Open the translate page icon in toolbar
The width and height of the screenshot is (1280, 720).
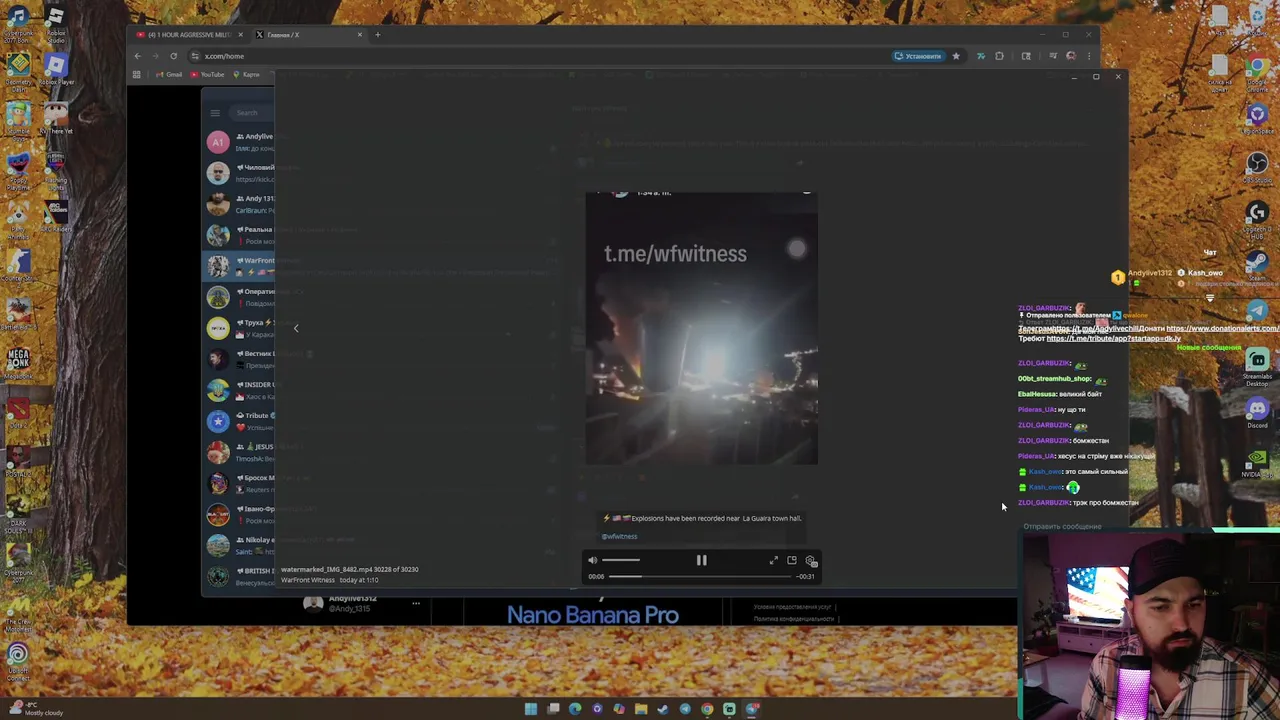point(981,56)
